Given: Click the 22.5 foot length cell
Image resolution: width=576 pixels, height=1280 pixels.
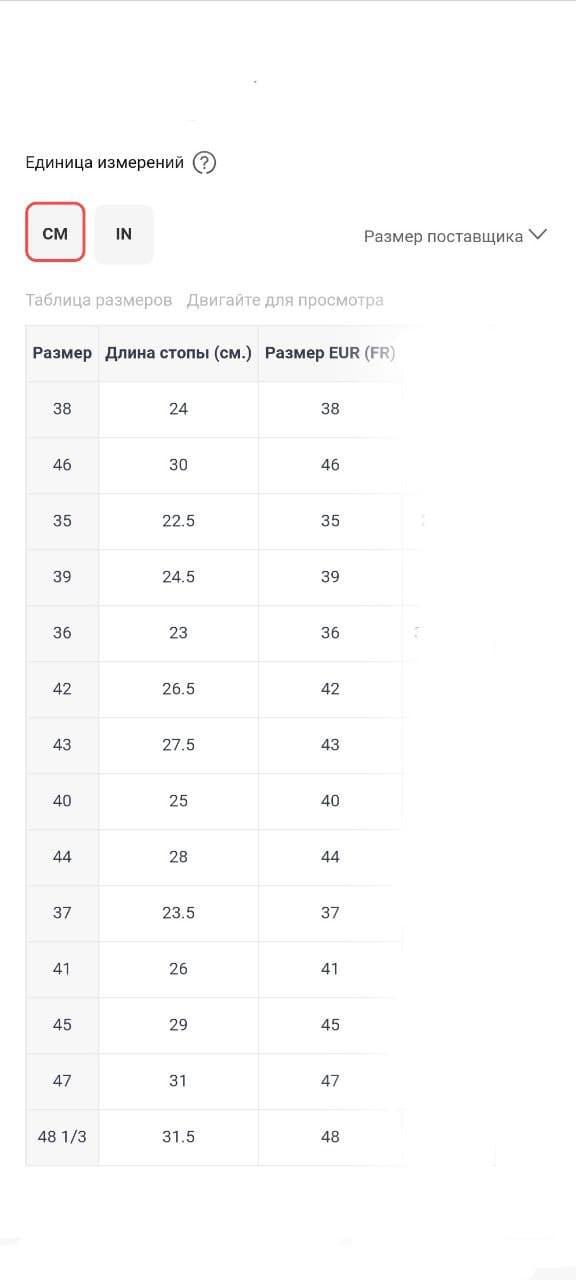Looking at the screenshot, I should tap(178, 521).
